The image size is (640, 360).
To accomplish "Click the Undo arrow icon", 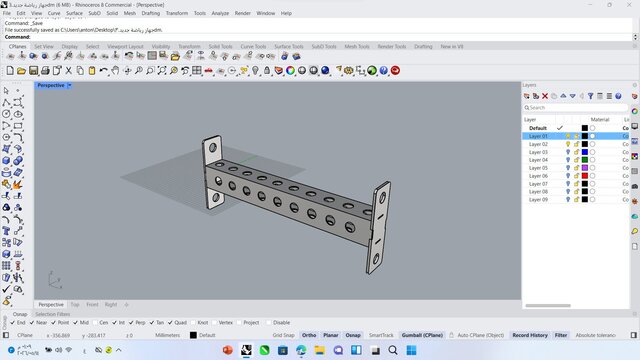I will (x=104, y=71).
